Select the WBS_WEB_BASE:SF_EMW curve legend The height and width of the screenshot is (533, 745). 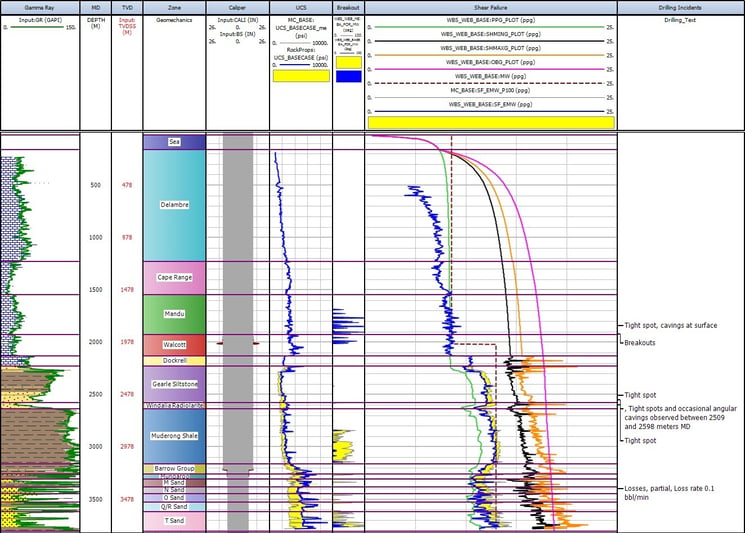point(491,108)
